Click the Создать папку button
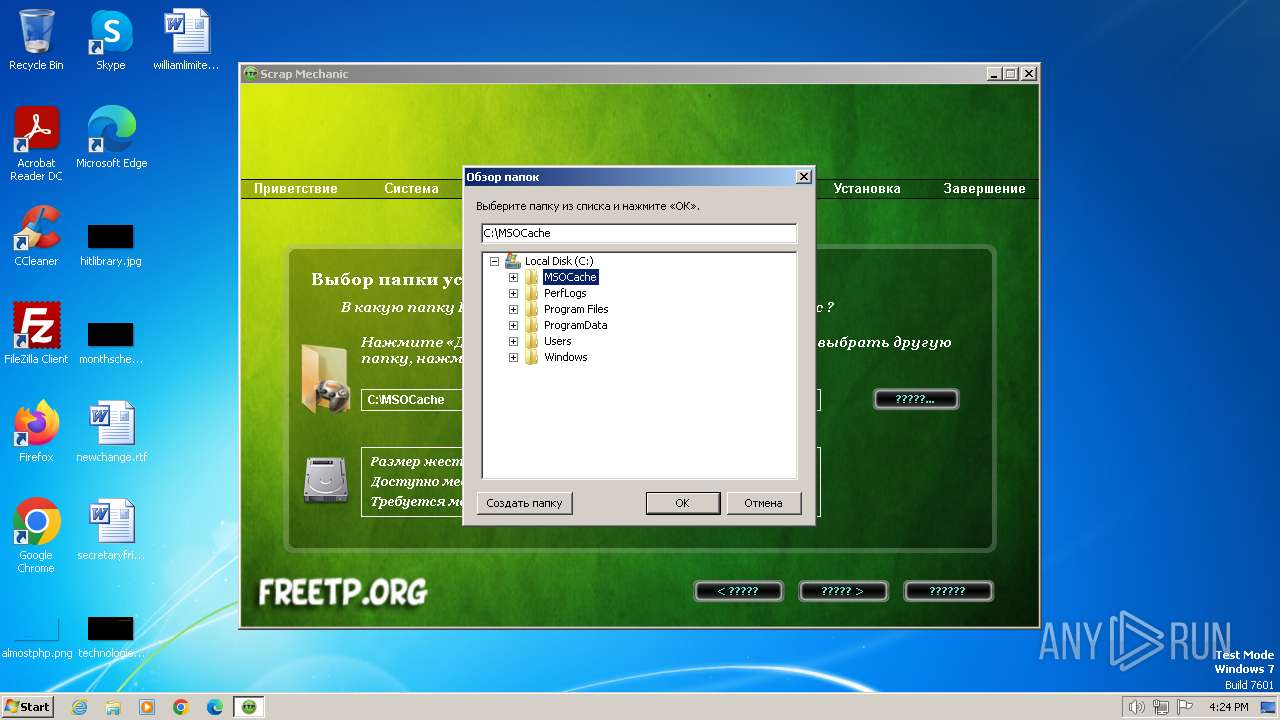This screenshot has height=720, width=1280. pos(525,503)
